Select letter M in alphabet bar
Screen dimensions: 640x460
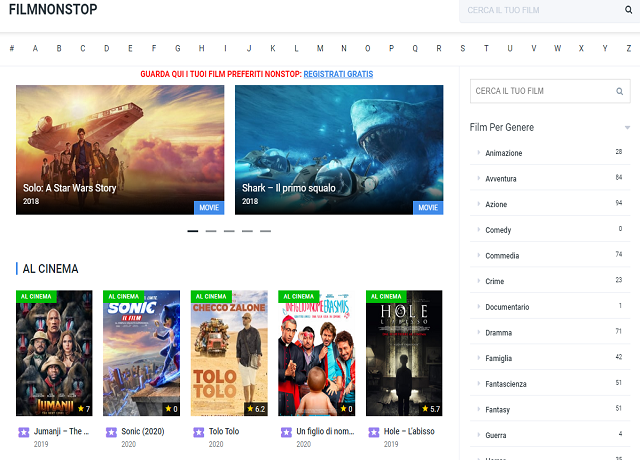(320, 48)
